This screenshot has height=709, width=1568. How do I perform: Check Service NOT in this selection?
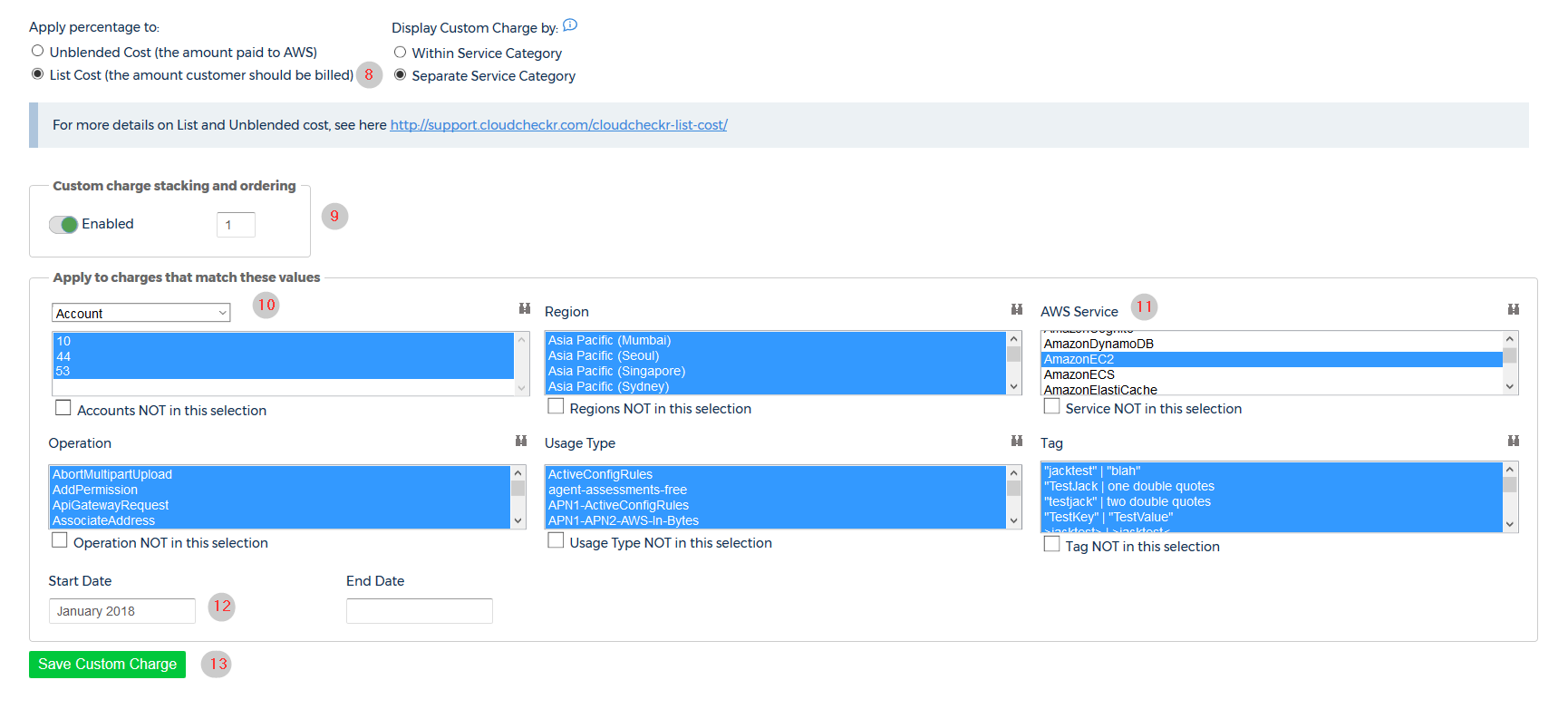1051,406
